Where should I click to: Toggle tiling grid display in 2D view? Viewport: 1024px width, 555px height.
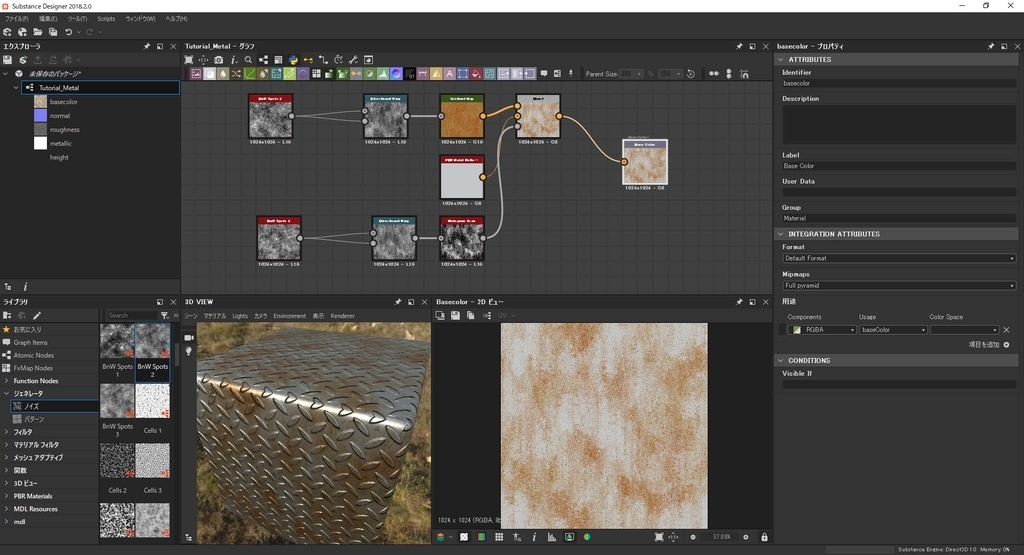[498, 537]
